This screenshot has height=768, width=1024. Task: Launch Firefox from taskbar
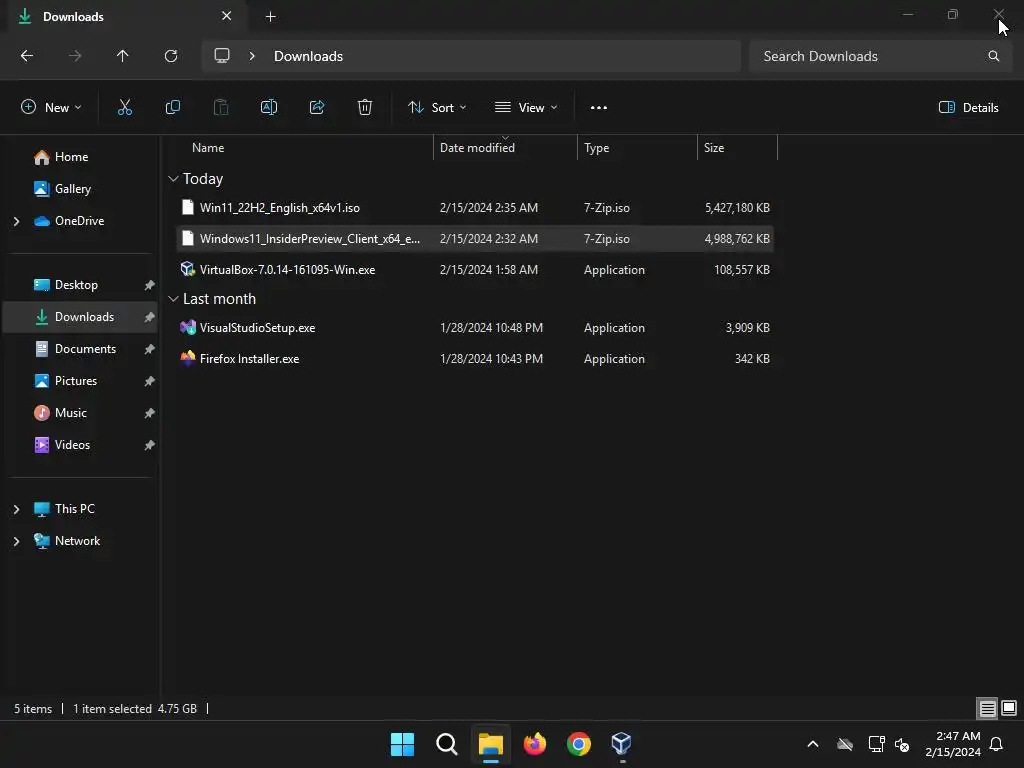coord(535,744)
